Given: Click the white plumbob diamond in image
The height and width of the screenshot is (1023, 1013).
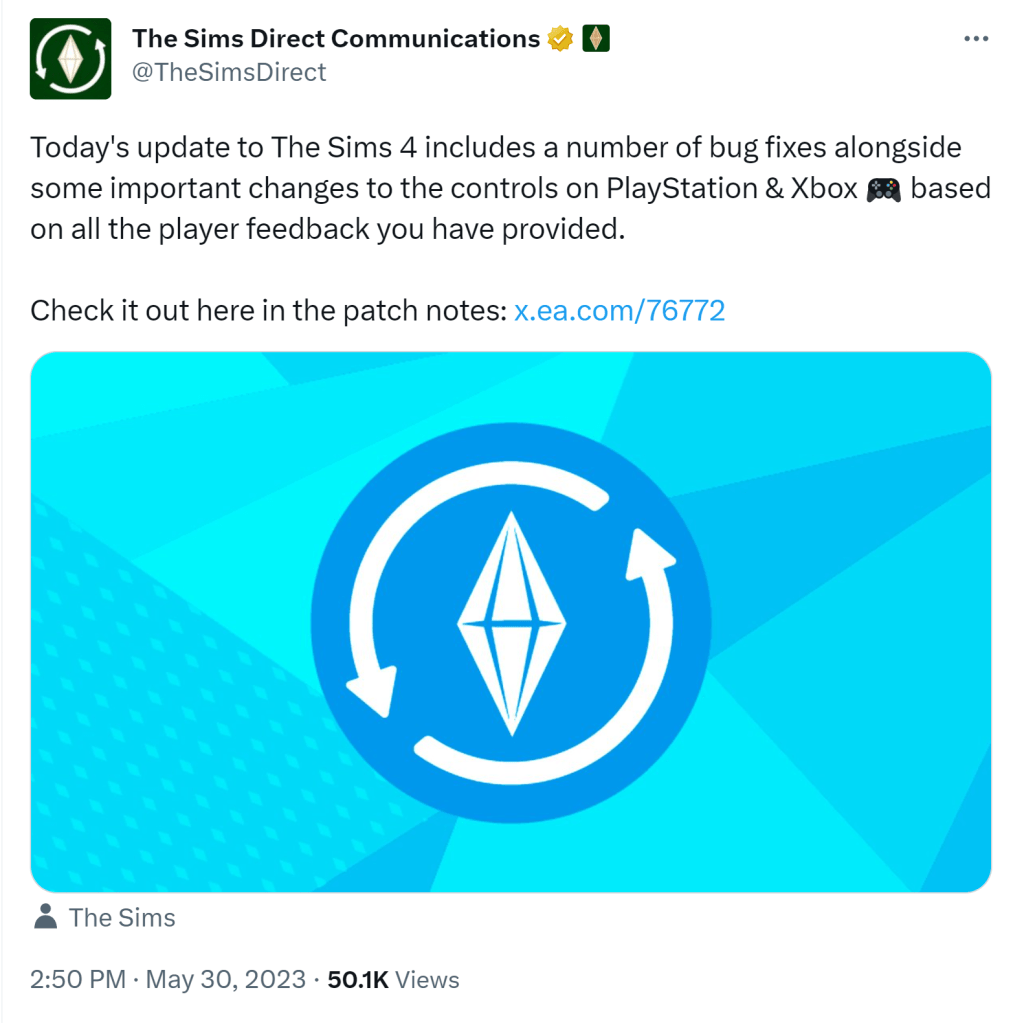Looking at the screenshot, I should click(512, 622).
